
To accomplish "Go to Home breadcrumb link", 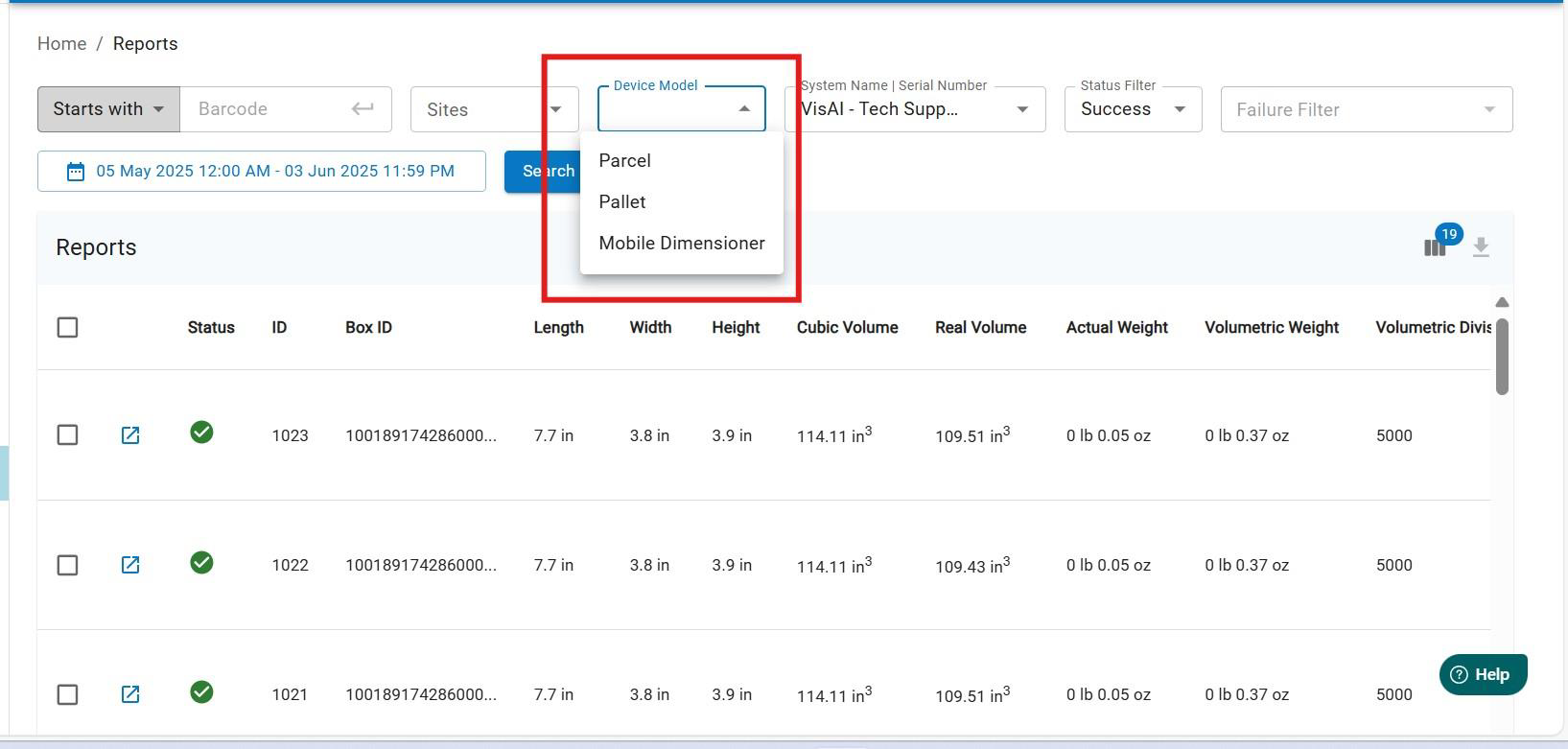I will (x=61, y=44).
